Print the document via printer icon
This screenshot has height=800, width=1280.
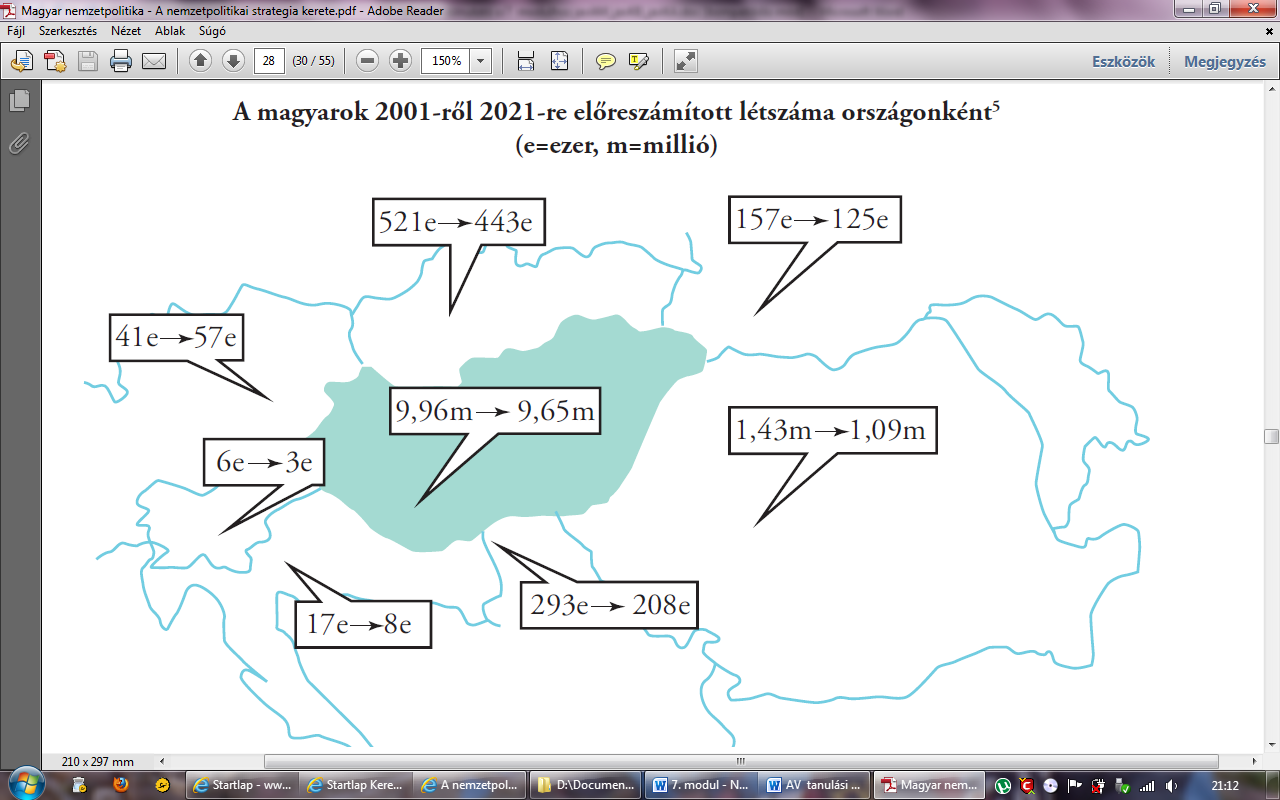(x=121, y=61)
